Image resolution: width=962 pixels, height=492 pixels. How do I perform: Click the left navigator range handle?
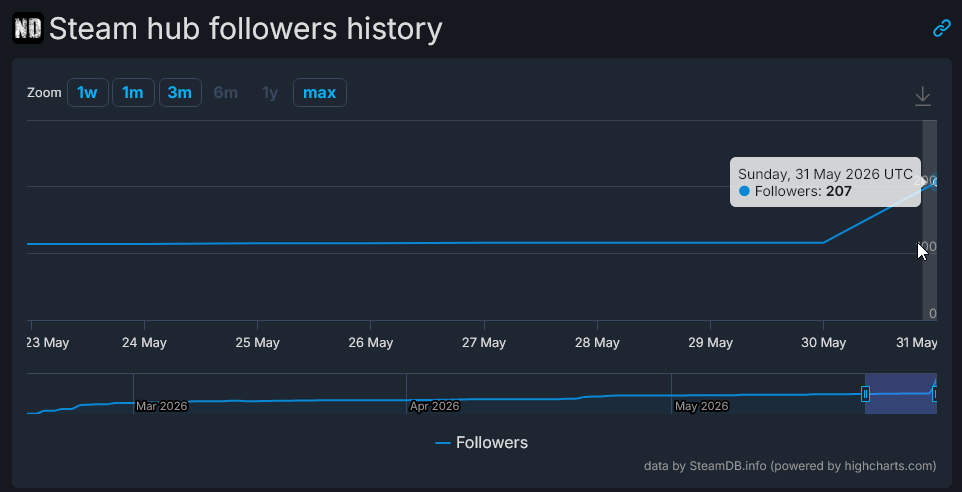click(865, 394)
